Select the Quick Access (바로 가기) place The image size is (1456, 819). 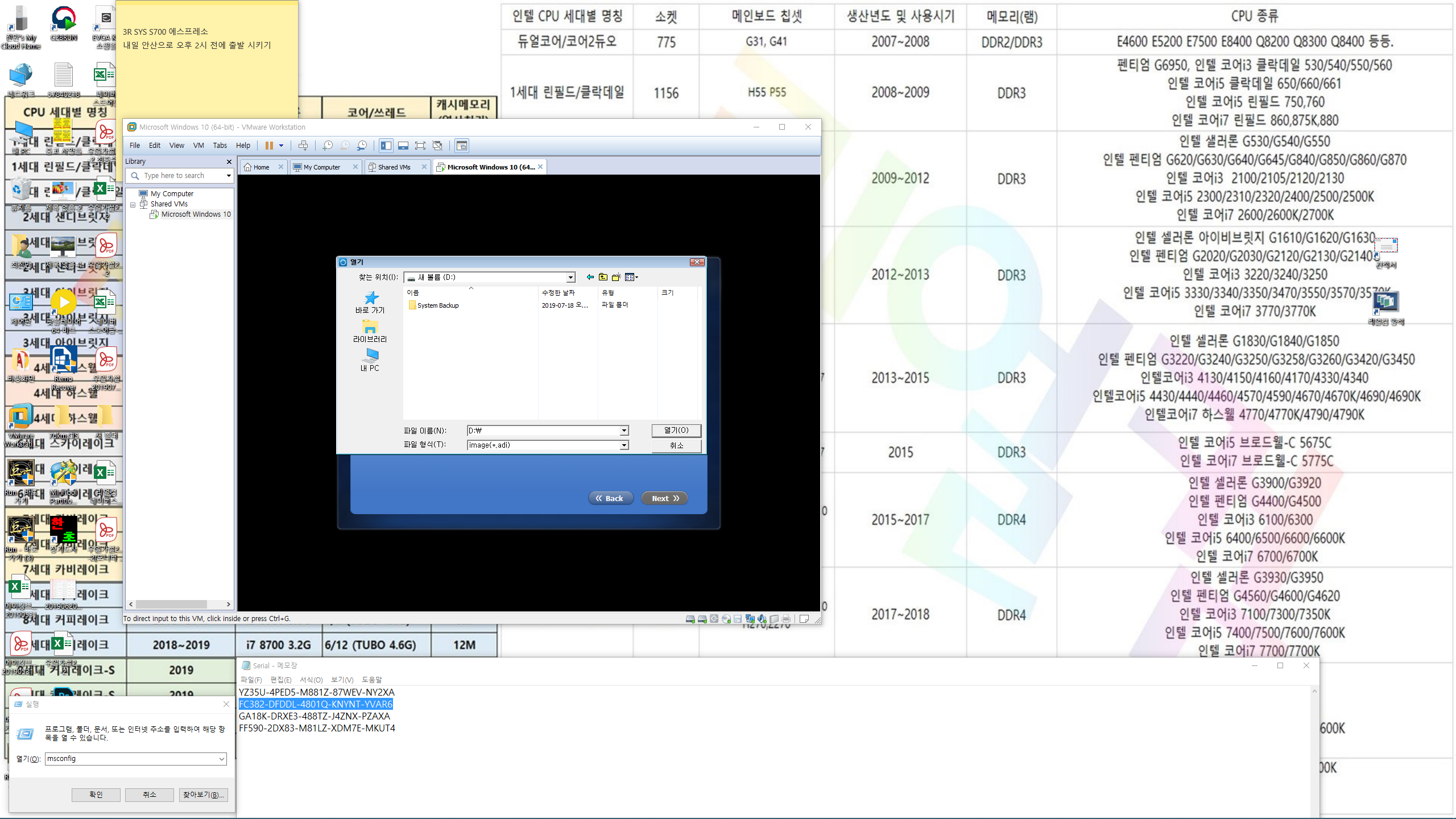pyautogui.click(x=370, y=302)
